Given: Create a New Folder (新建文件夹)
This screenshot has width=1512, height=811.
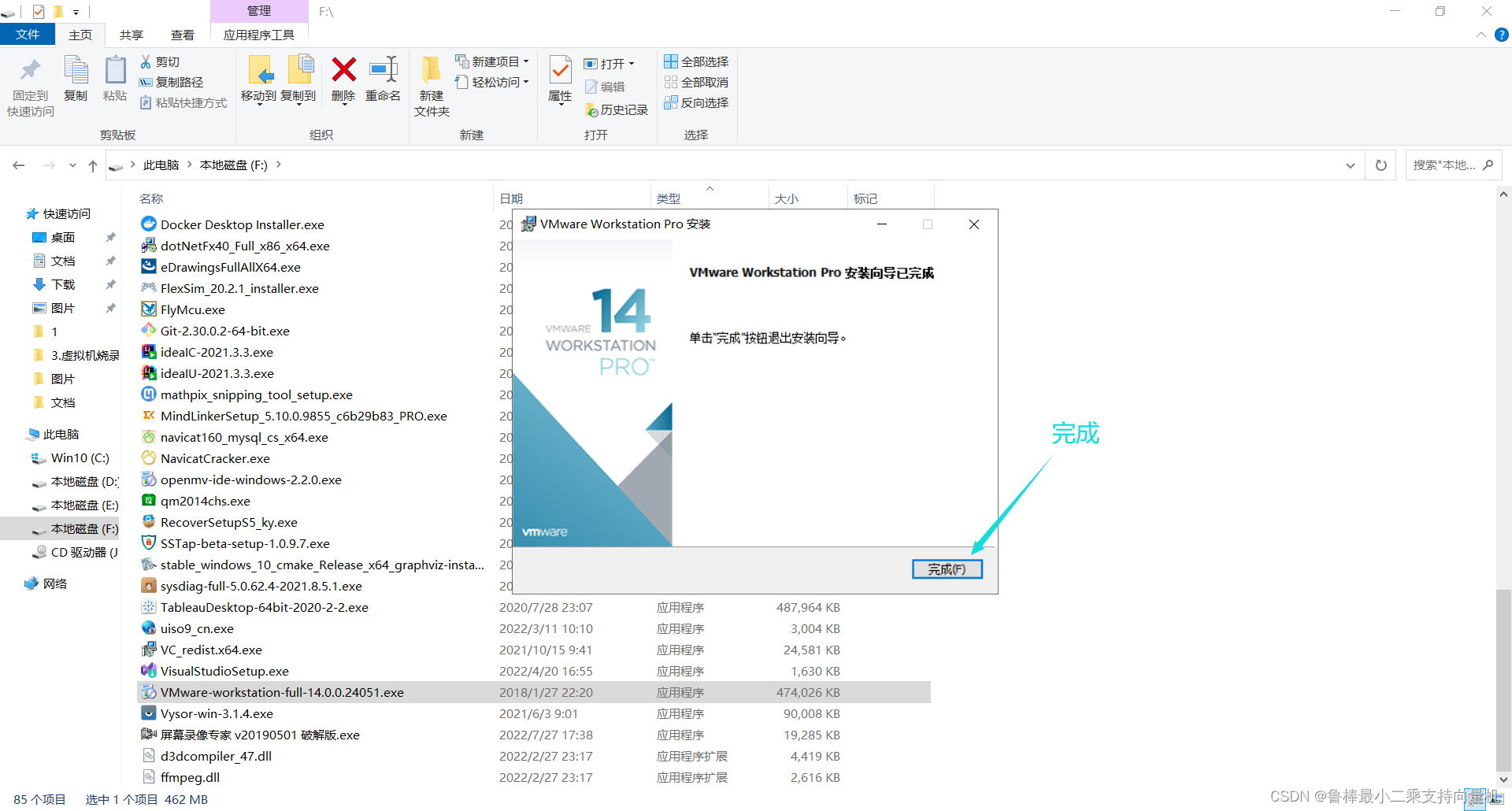Looking at the screenshot, I should (x=432, y=86).
